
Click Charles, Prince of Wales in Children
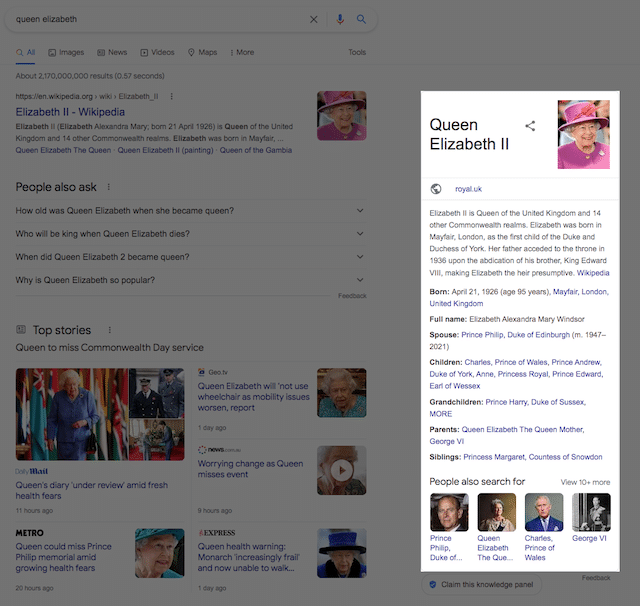pos(506,362)
